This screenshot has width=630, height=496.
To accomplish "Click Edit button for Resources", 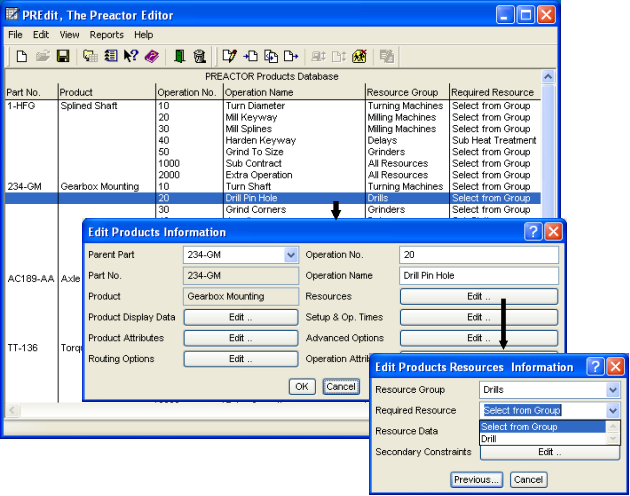I will (x=479, y=296).
